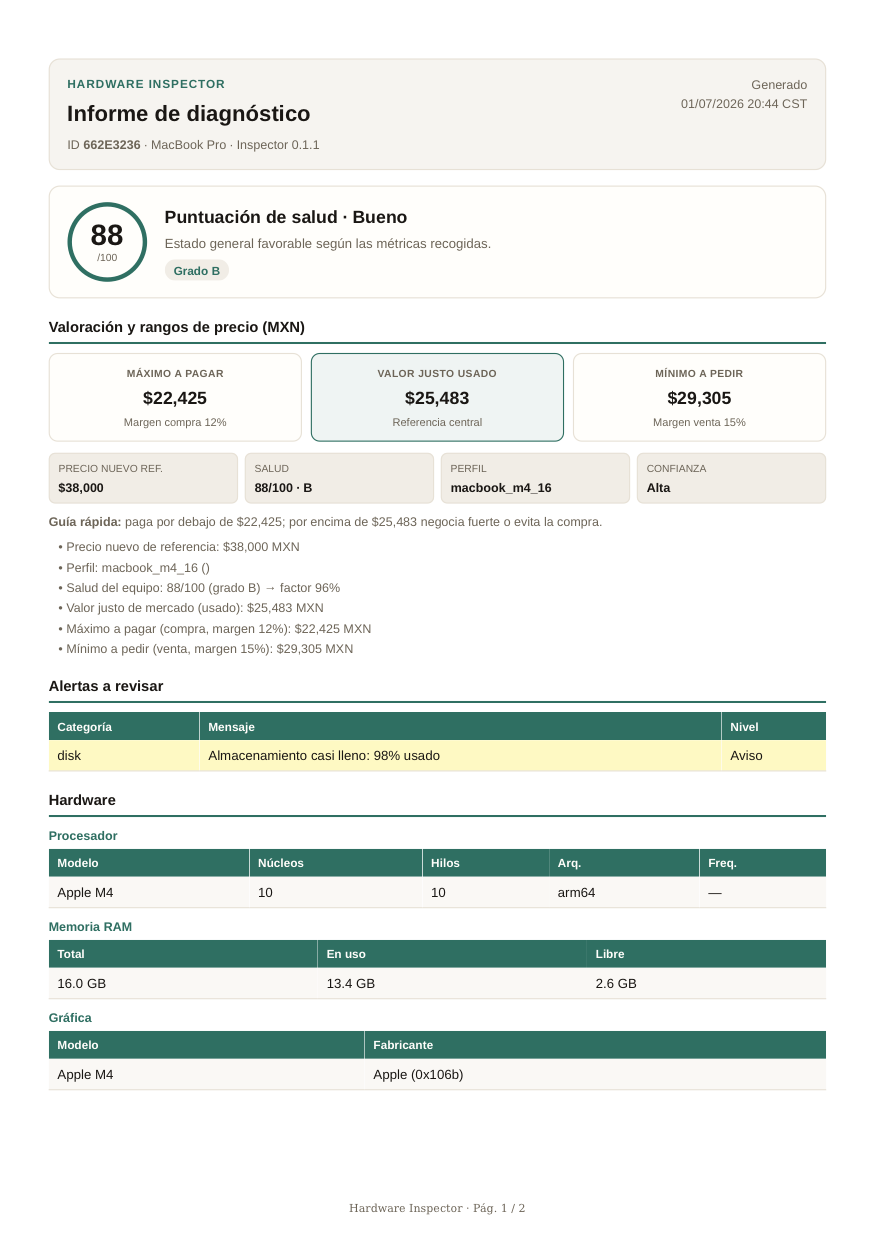Screen dimensions: 876x1240
Task: Select the Salud 88/100 tile
Action: coord(339,478)
